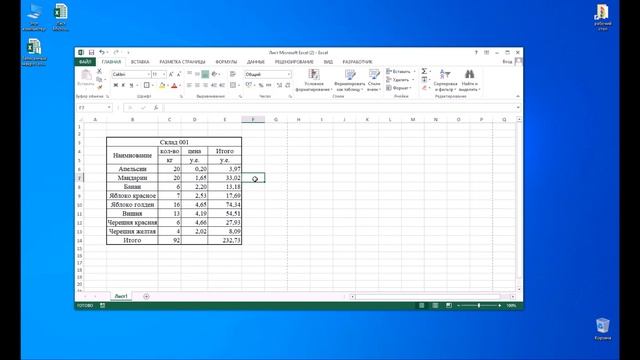Align text right in cell
This screenshot has height=360, width=640.
click(205, 85)
